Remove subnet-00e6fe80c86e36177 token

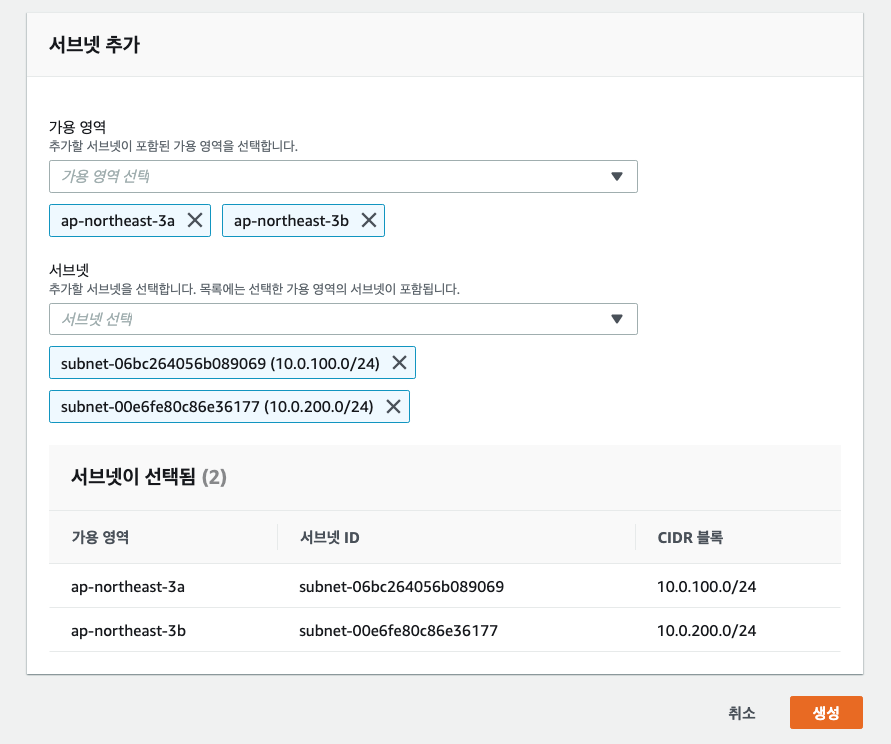click(393, 406)
